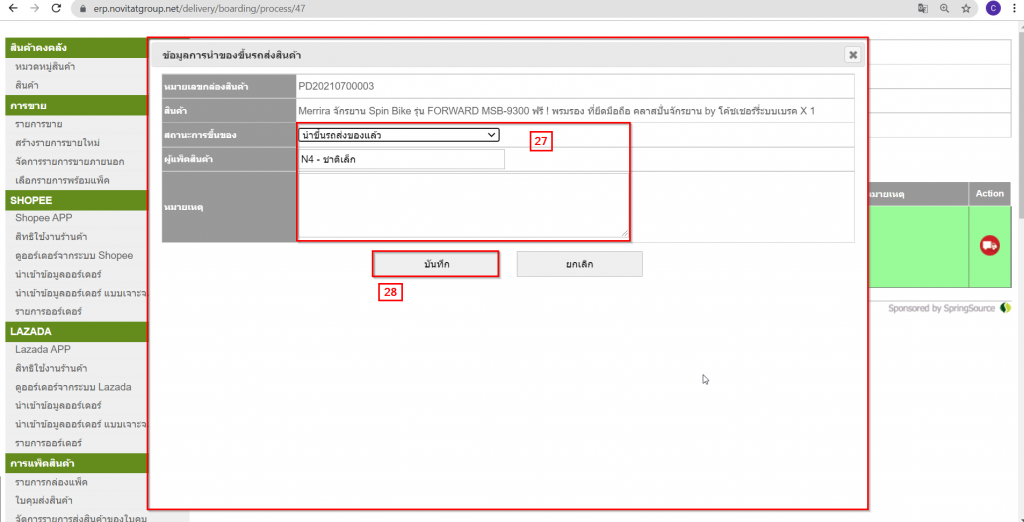1024x522 pixels.
Task: Click the ยกเลิก cancel button
Action: pyautogui.click(x=579, y=263)
